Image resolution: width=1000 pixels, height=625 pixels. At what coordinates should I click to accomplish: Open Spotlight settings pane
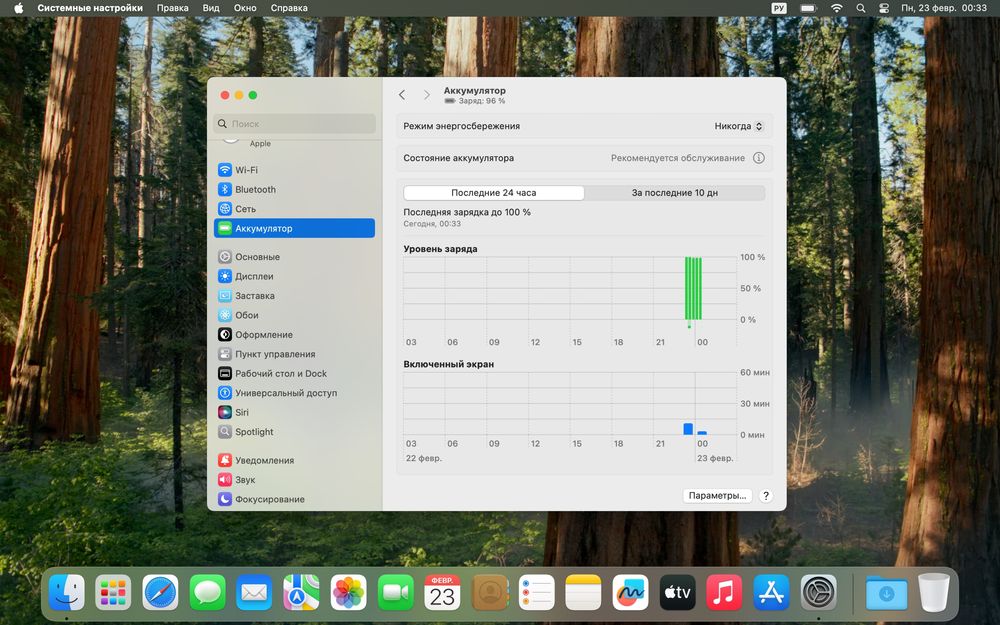click(294, 432)
